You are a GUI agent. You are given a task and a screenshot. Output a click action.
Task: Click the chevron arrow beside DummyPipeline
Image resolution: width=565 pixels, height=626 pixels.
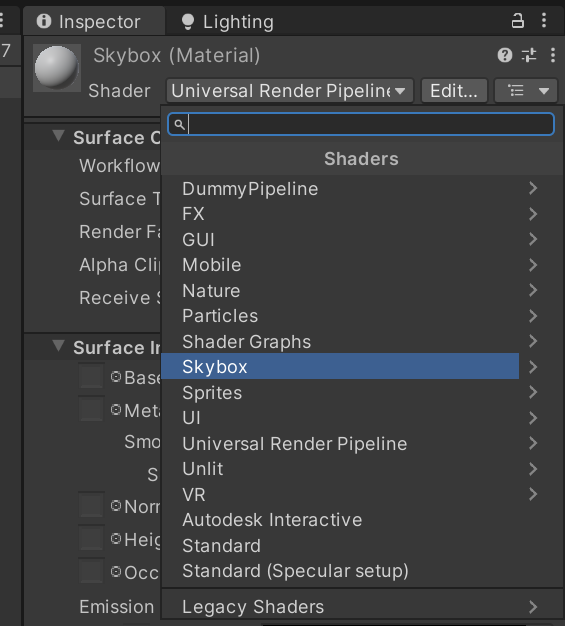click(x=533, y=188)
